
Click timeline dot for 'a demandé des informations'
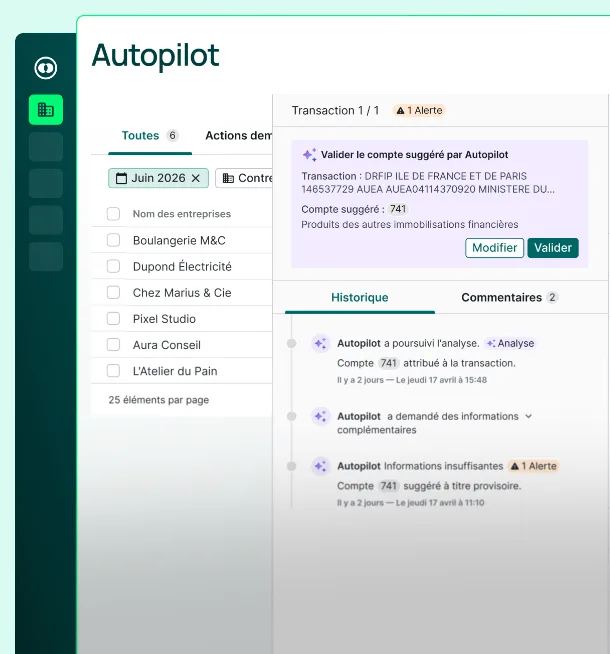point(291,416)
